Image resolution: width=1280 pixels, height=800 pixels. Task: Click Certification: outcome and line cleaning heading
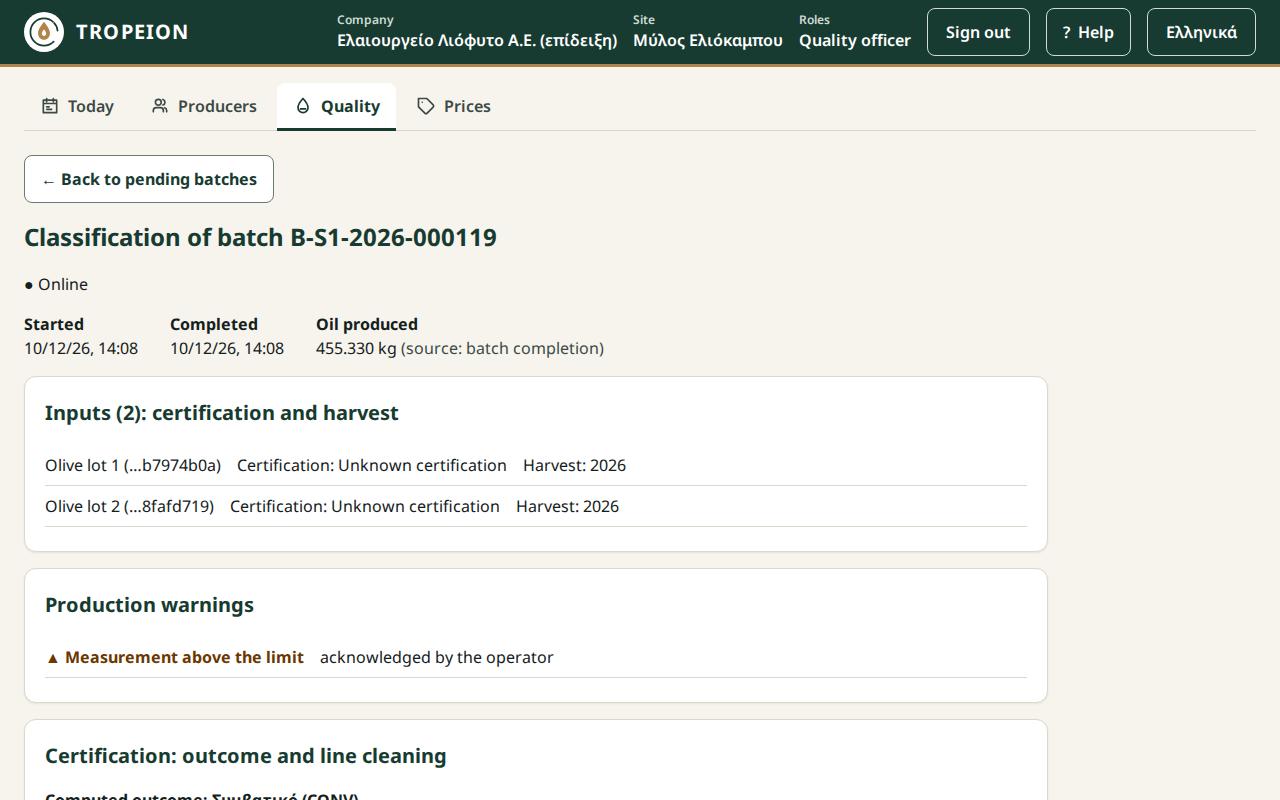coord(246,756)
